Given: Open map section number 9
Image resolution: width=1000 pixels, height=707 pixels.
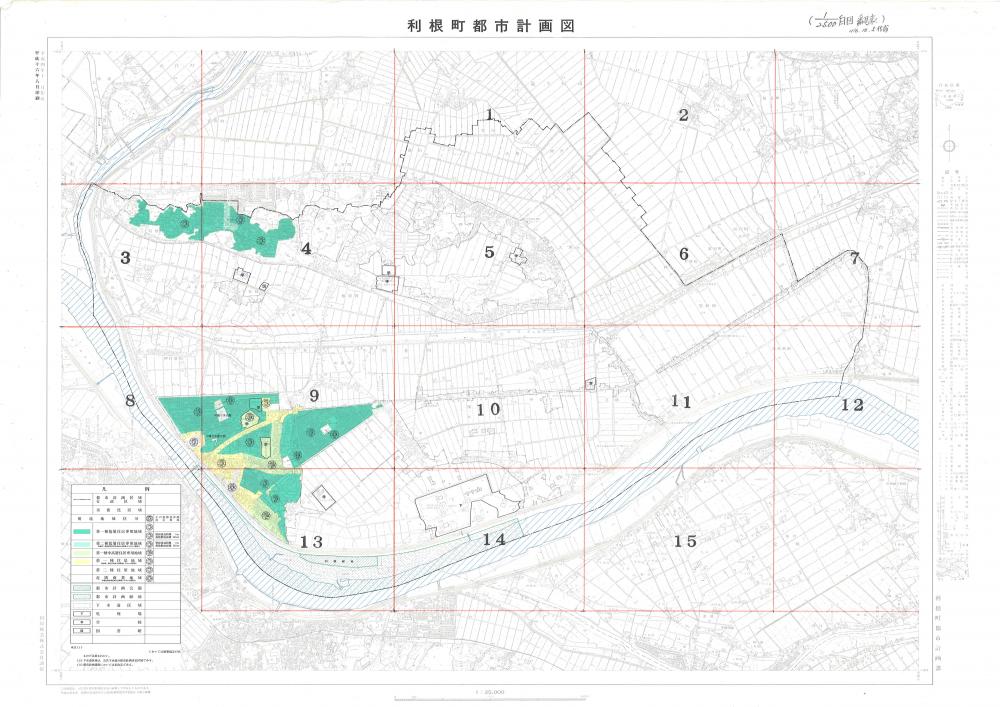Looking at the screenshot, I should tap(314, 396).
